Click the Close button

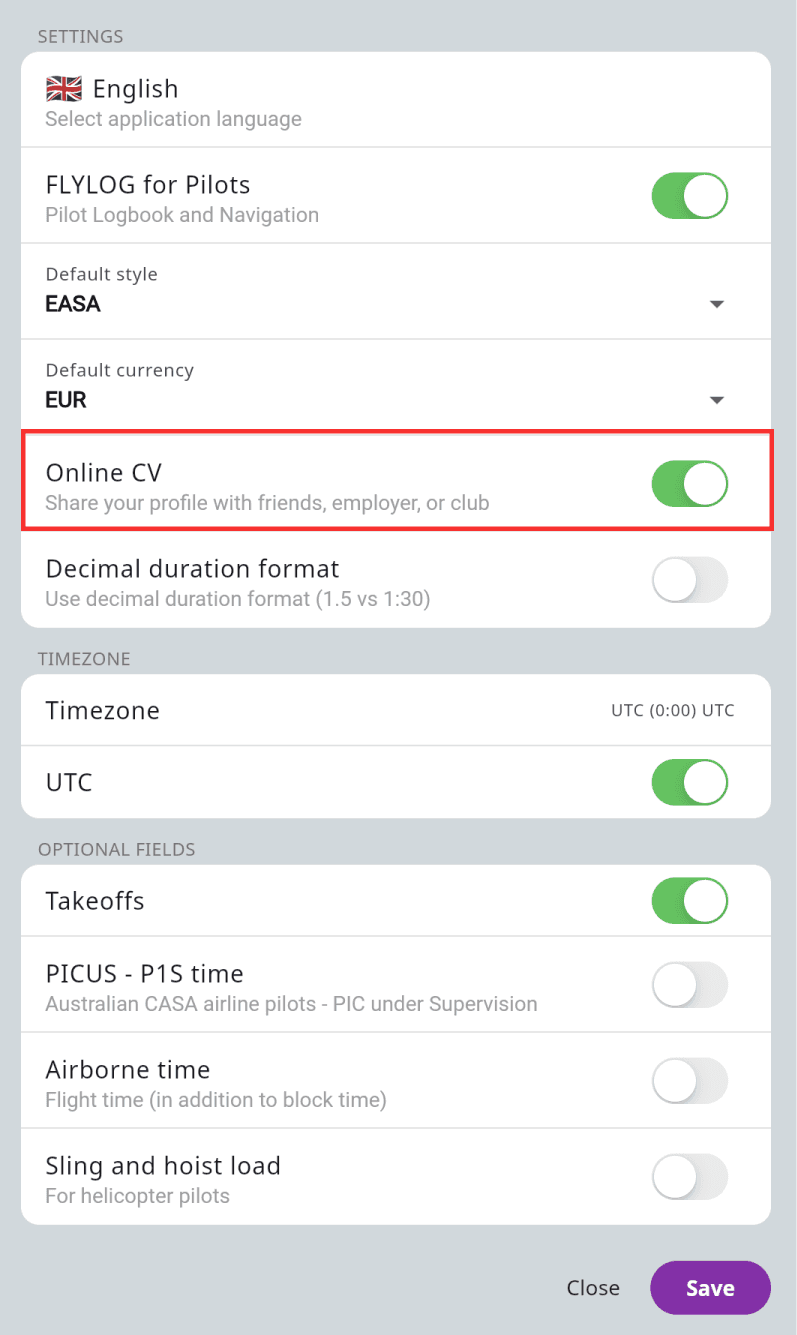(593, 1288)
